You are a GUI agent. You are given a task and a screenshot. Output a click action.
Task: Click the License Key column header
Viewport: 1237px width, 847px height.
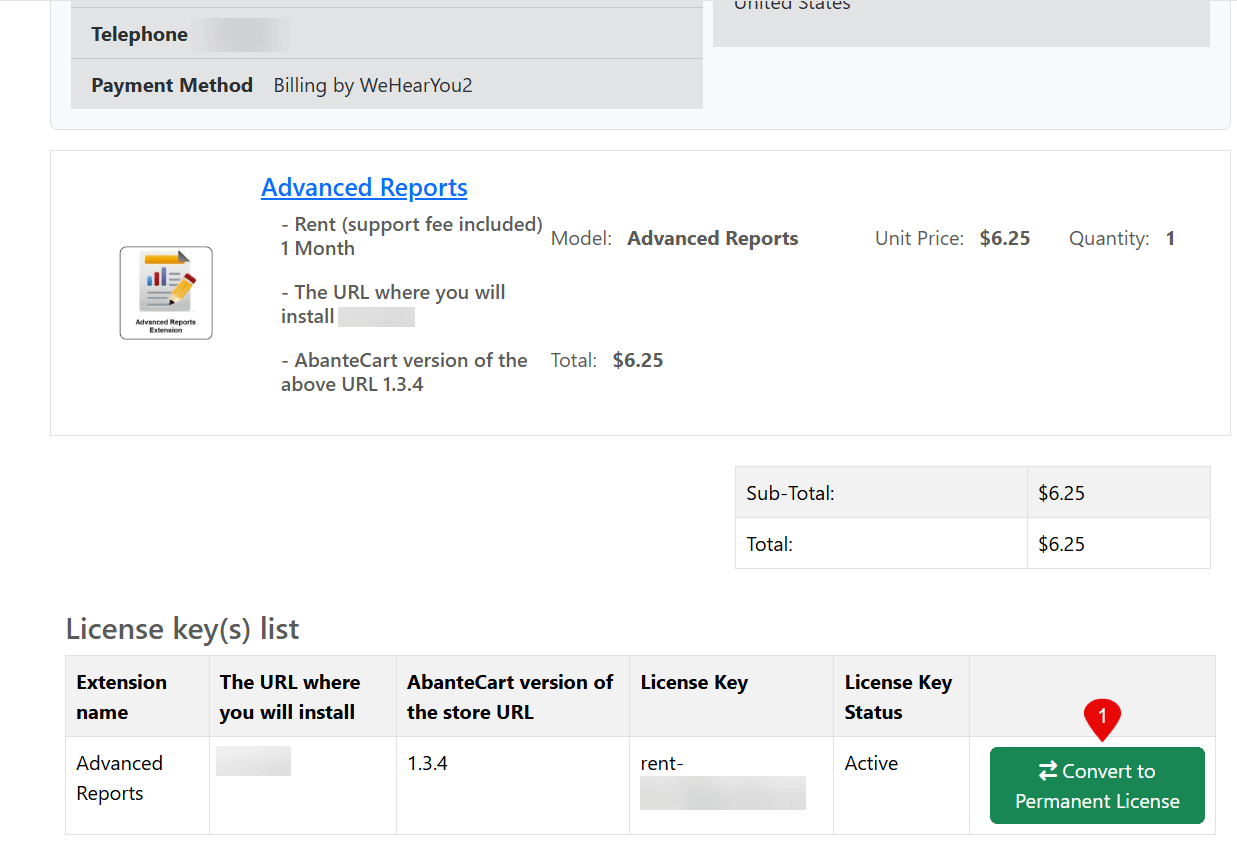pos(694,682)
